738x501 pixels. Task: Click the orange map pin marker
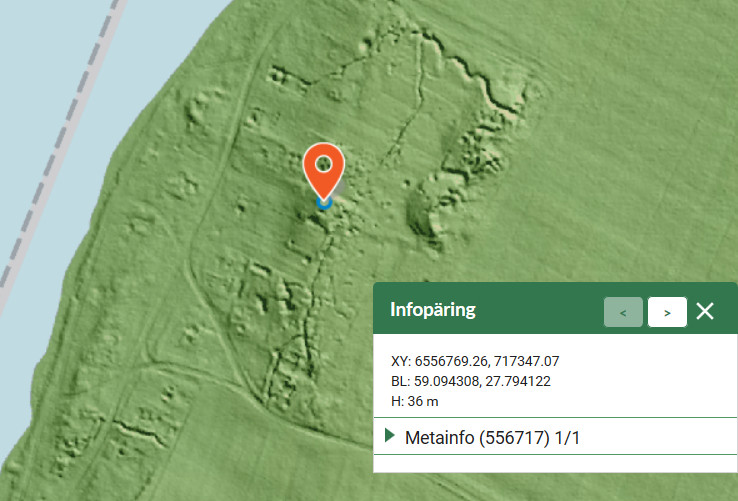point(323,167)
